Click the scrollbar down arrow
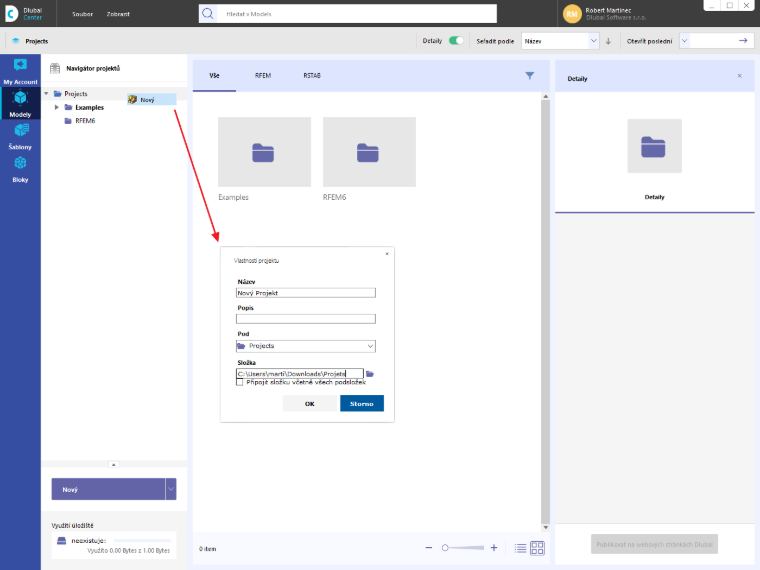This screenshot has height=570, width=760. [546, 527]
